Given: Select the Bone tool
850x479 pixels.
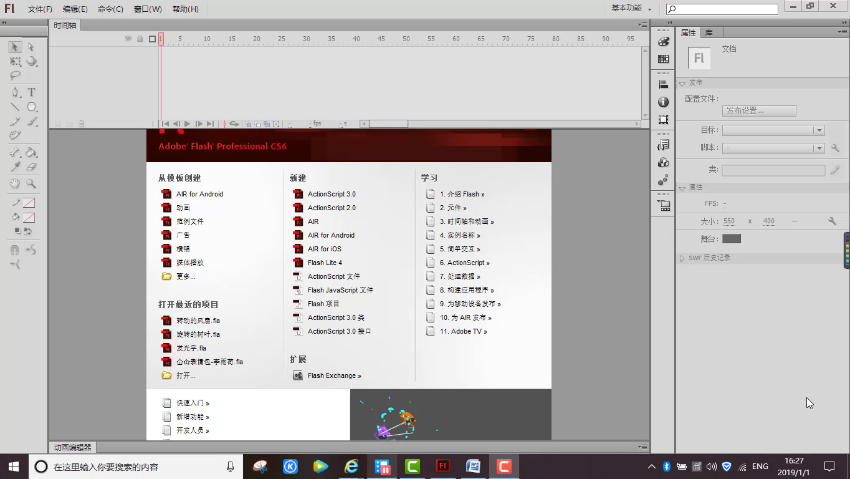Looking at the screenshot, I should coord(15,152).
